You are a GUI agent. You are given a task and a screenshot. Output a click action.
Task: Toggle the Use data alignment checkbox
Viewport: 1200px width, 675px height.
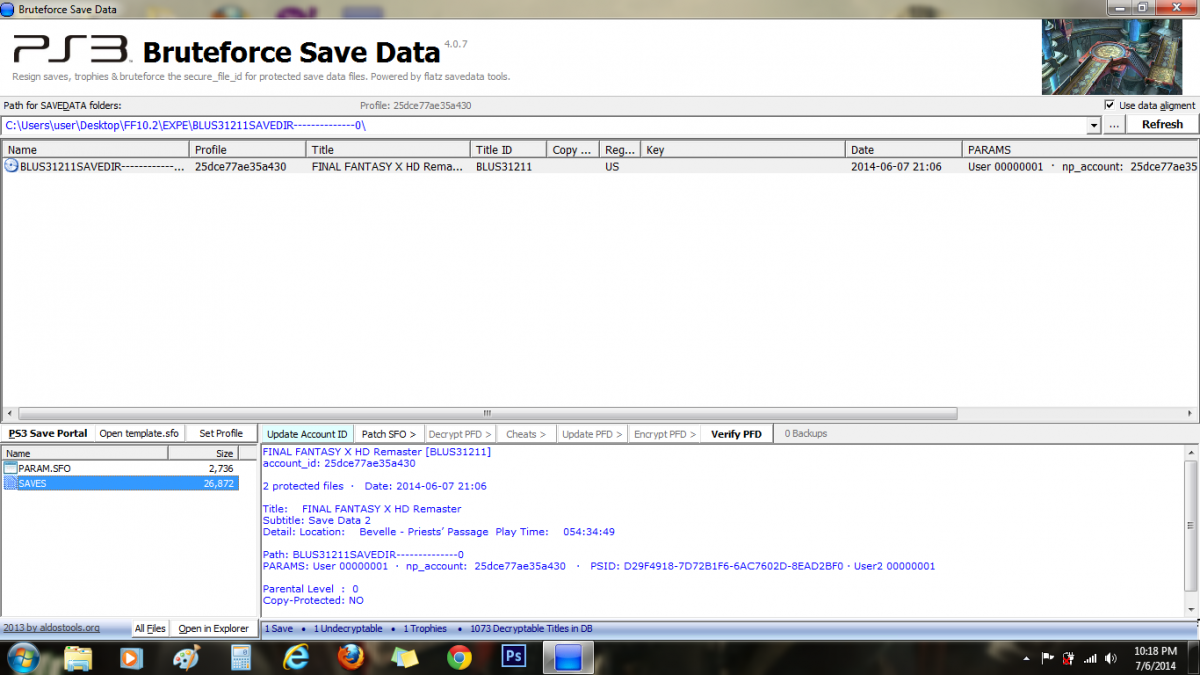click(x=1110, y=105)
